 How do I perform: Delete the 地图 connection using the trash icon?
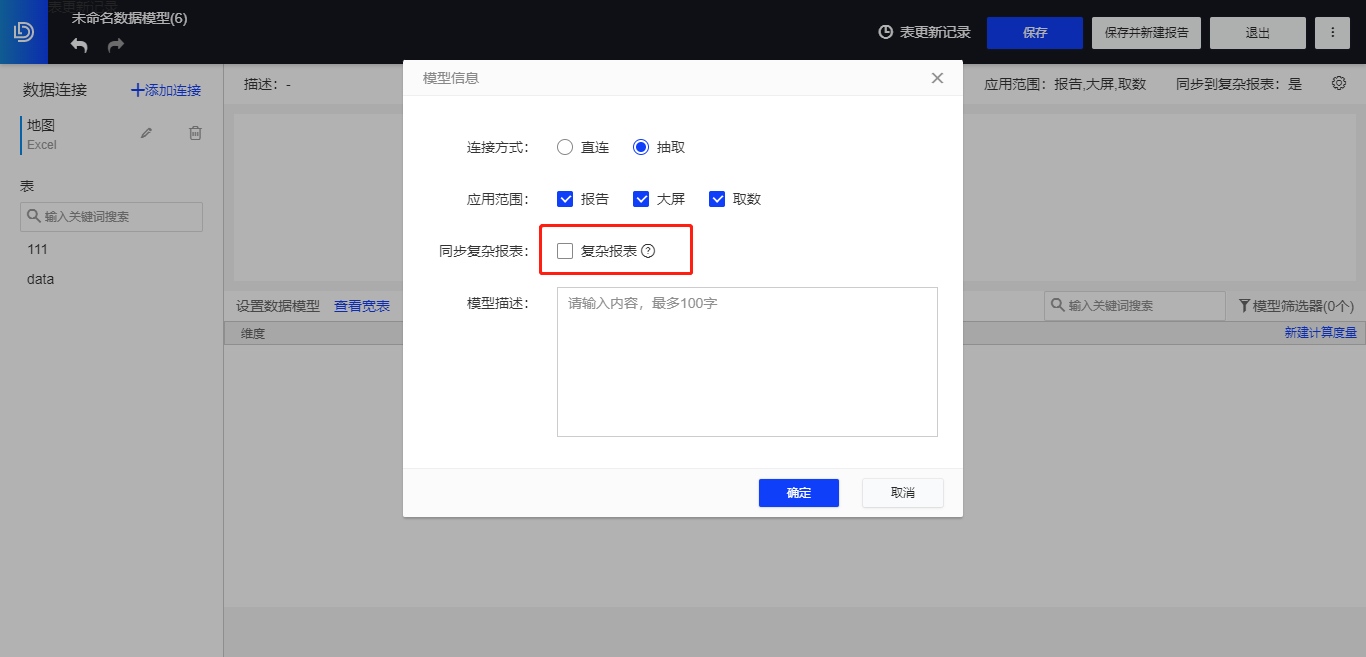[195, 131]
